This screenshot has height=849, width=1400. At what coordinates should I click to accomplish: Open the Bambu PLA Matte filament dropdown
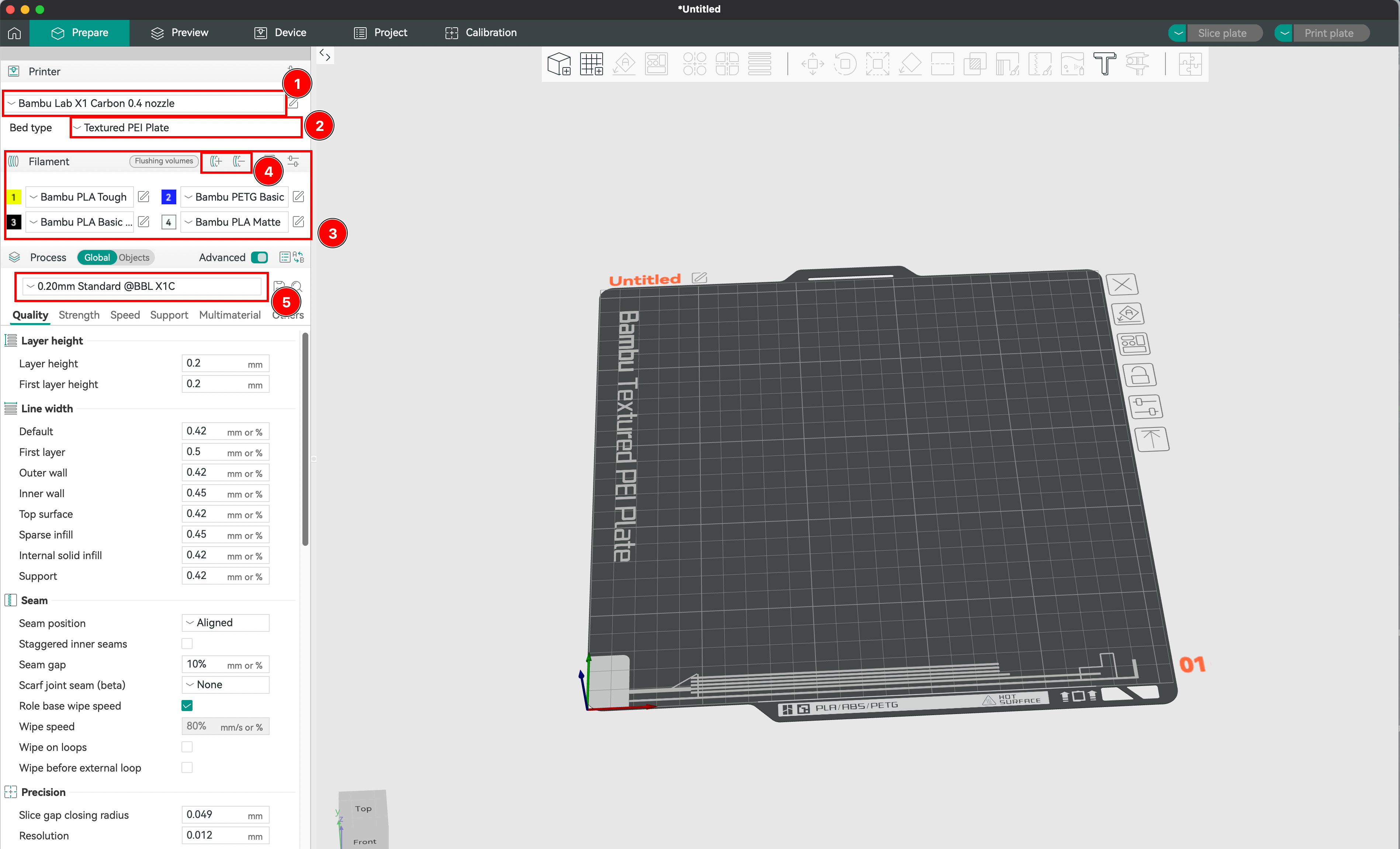(235, 222)
